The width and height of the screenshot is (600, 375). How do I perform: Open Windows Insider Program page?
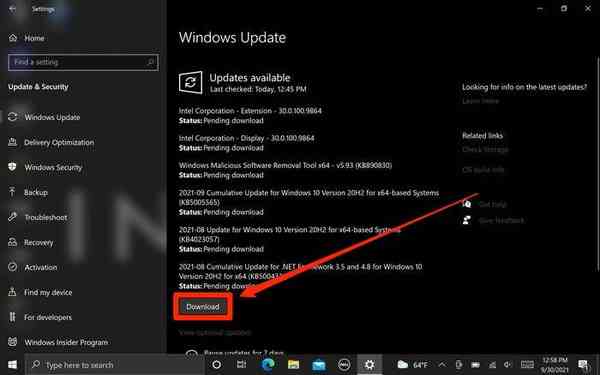pyautogui.click(x=58, y=342)
